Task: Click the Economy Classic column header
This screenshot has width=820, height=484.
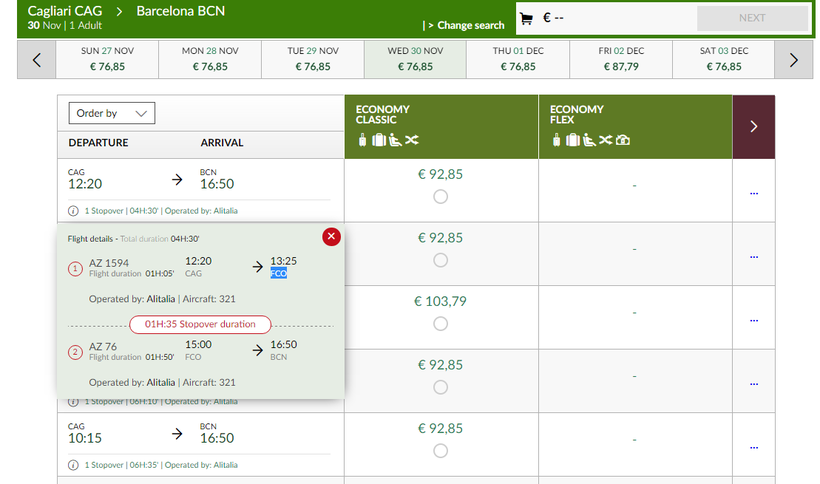Action: click(x=441, y=127)
